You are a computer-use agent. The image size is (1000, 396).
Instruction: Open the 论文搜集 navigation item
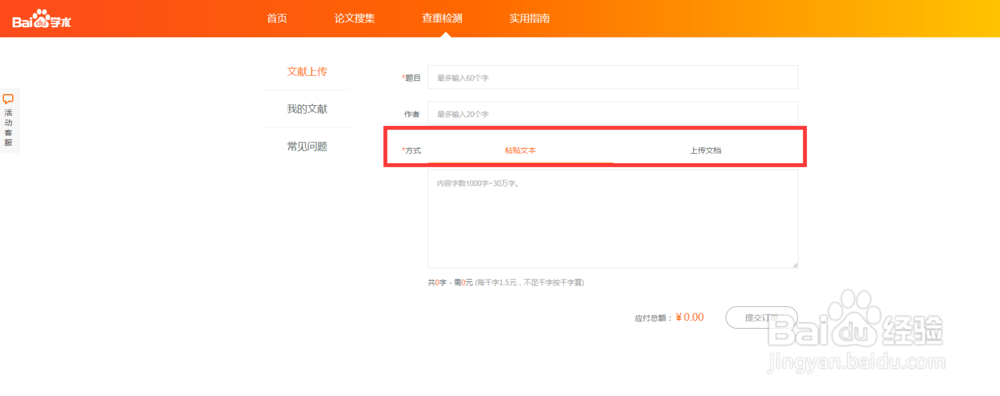355,18
